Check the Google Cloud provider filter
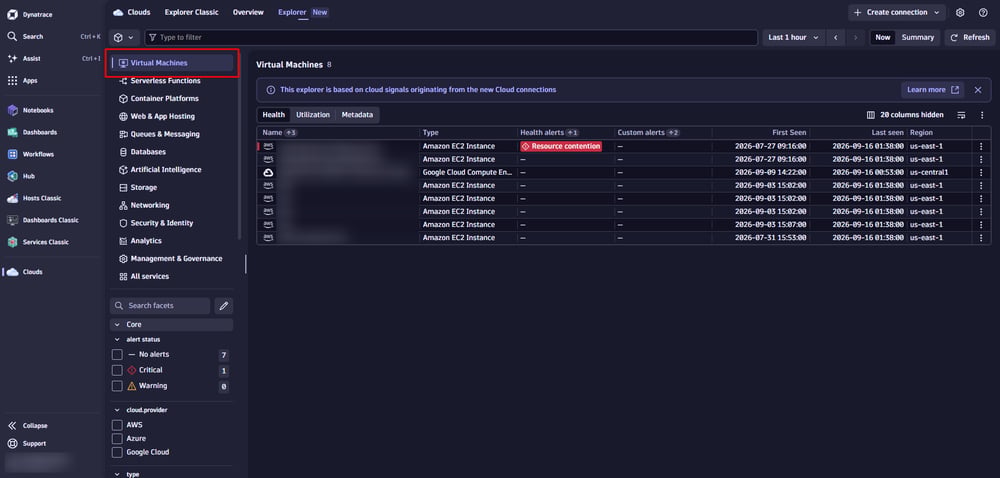This screenshot has height=478, width=1000. pos(117,453)
